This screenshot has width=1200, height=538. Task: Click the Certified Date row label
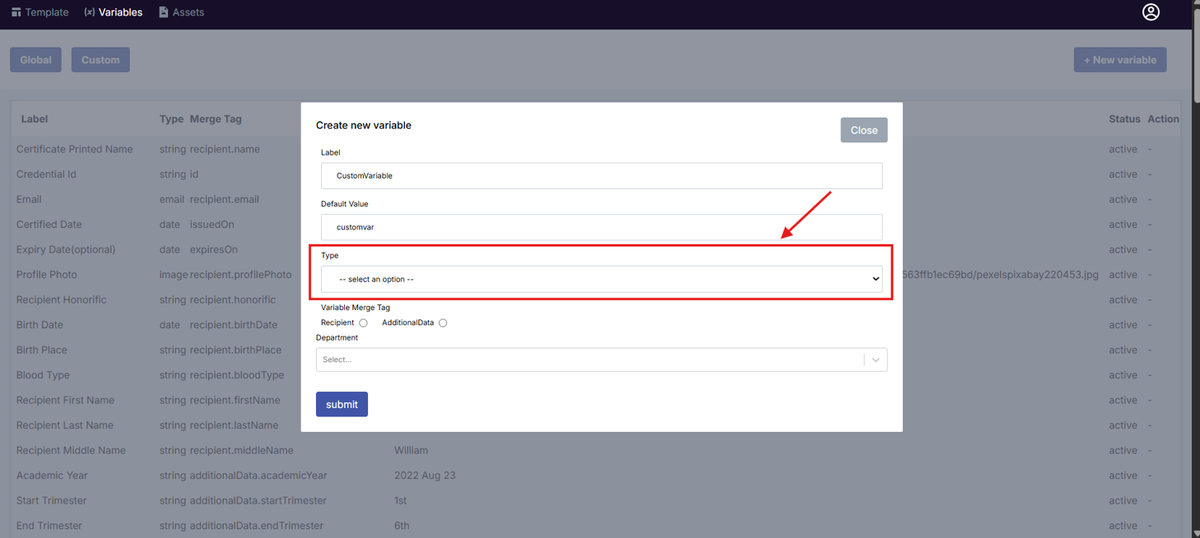pos(49,224)
